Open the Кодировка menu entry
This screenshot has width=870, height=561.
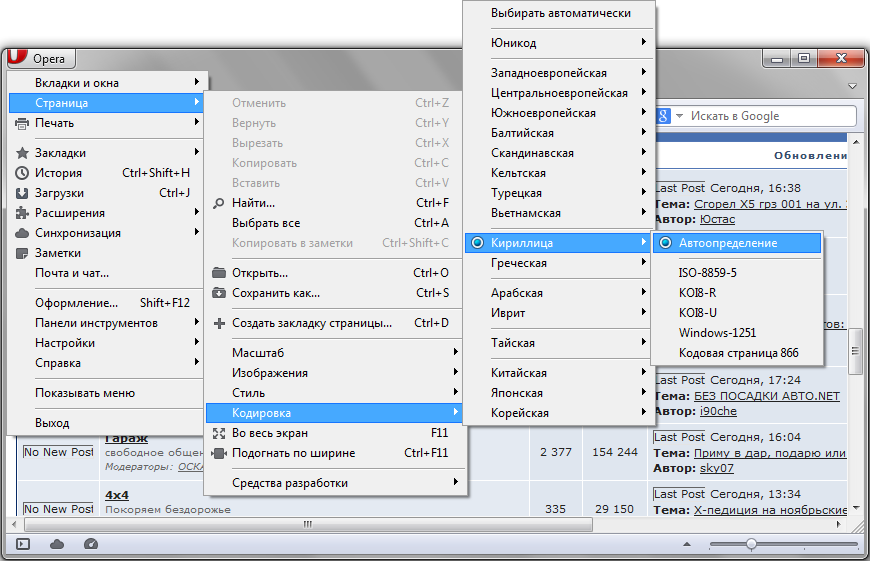click(334, 413)
